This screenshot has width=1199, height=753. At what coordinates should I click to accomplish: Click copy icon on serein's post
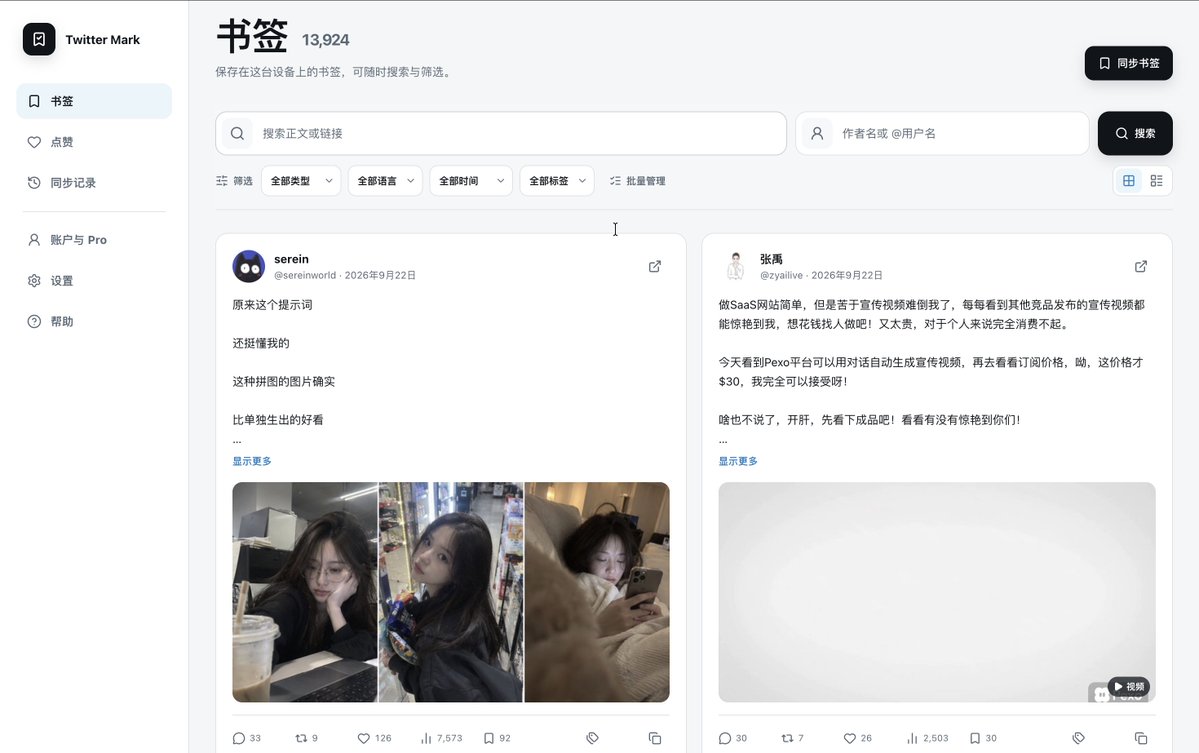point(655,738)
